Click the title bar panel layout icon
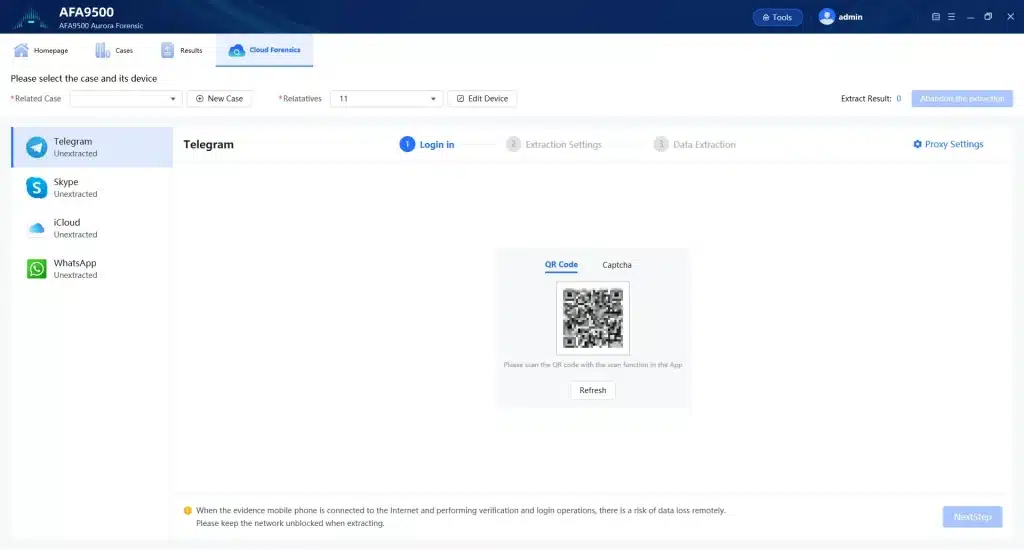The image size is (1024, 550). pyautogui.click(x=936, y=17)
